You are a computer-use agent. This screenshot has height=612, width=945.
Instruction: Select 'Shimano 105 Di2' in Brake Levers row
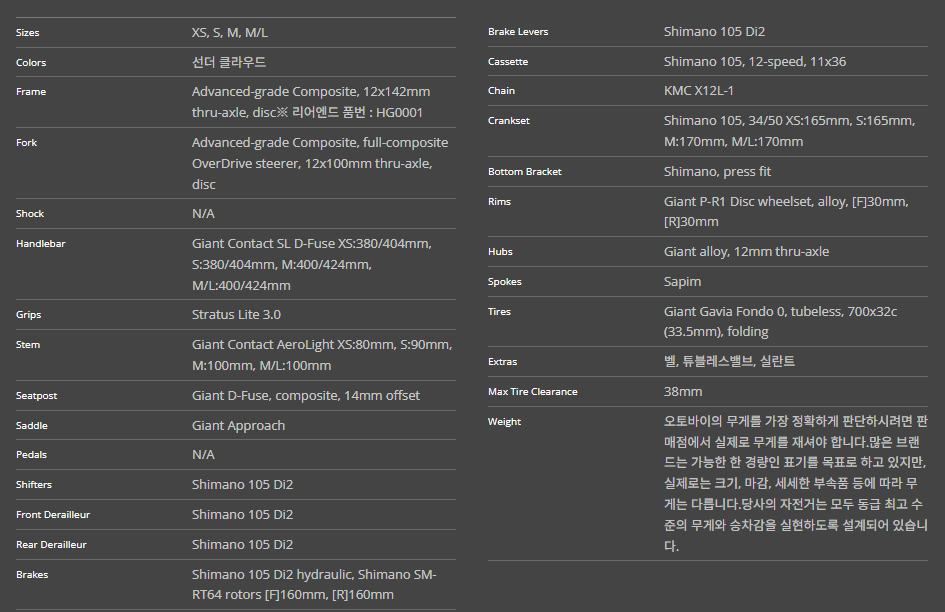714,31
